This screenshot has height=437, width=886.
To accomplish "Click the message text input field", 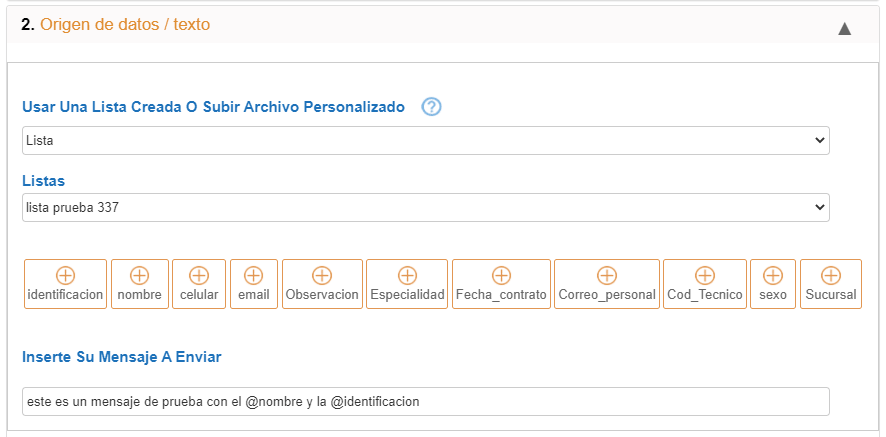I will click(x=425, y=401).
